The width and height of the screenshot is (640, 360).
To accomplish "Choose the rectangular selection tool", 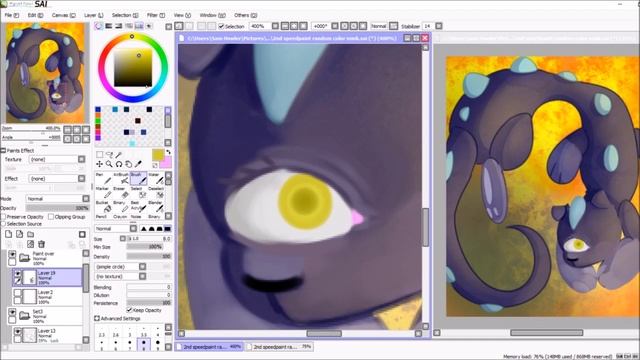I will pos(100,155).
